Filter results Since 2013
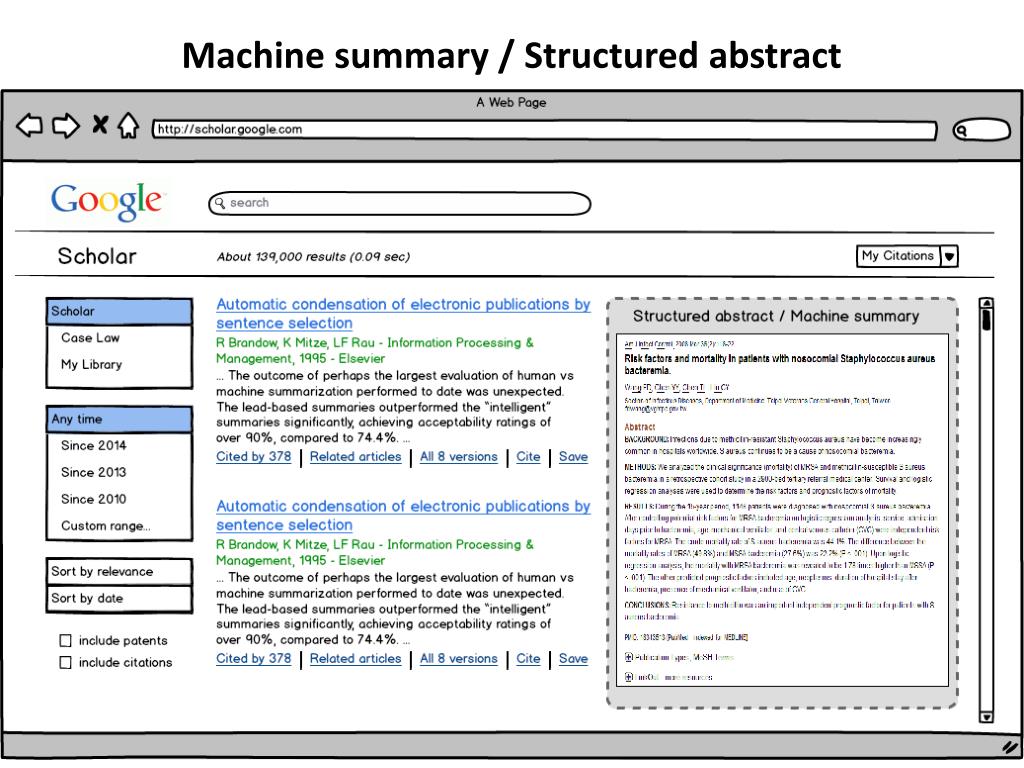The image size is (1024, 768). (x=93, y=472)
